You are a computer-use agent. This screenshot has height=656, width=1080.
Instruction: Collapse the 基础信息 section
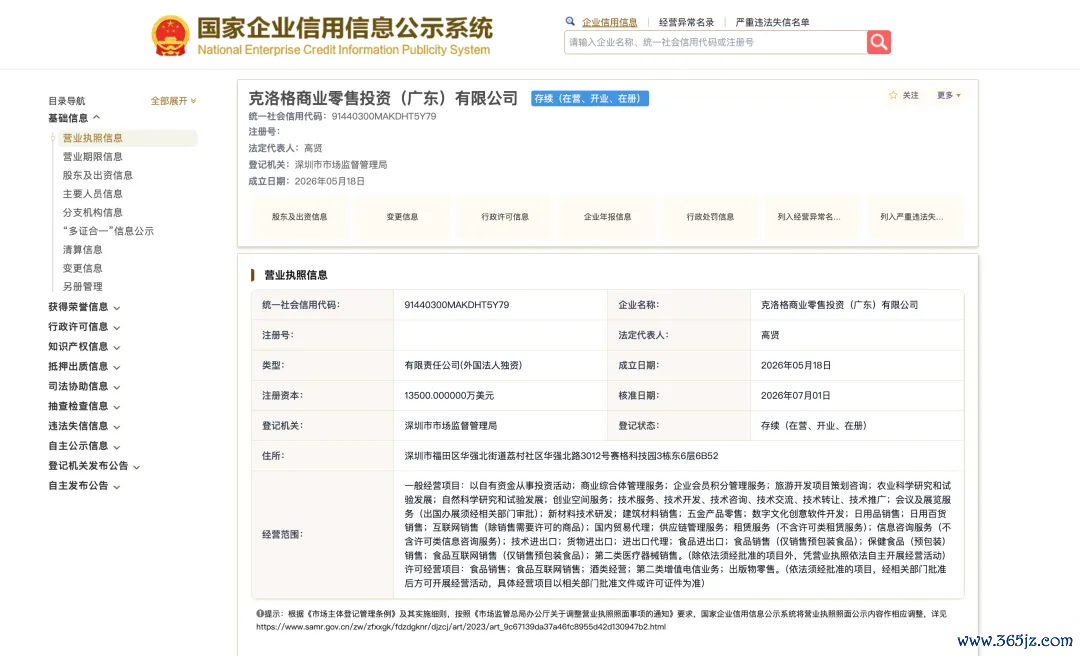pos(74,118)
